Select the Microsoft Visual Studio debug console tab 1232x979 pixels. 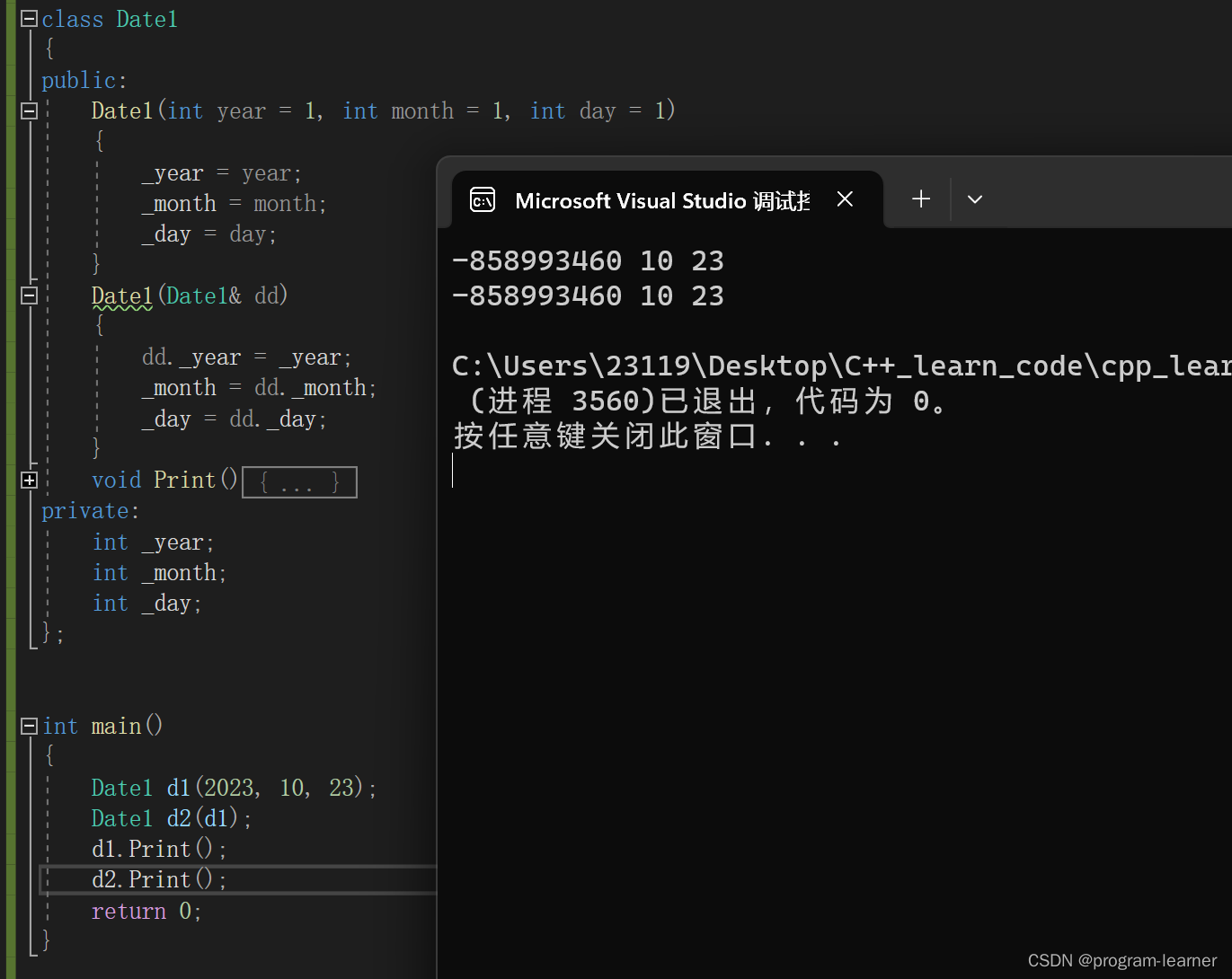coord(667,199)
